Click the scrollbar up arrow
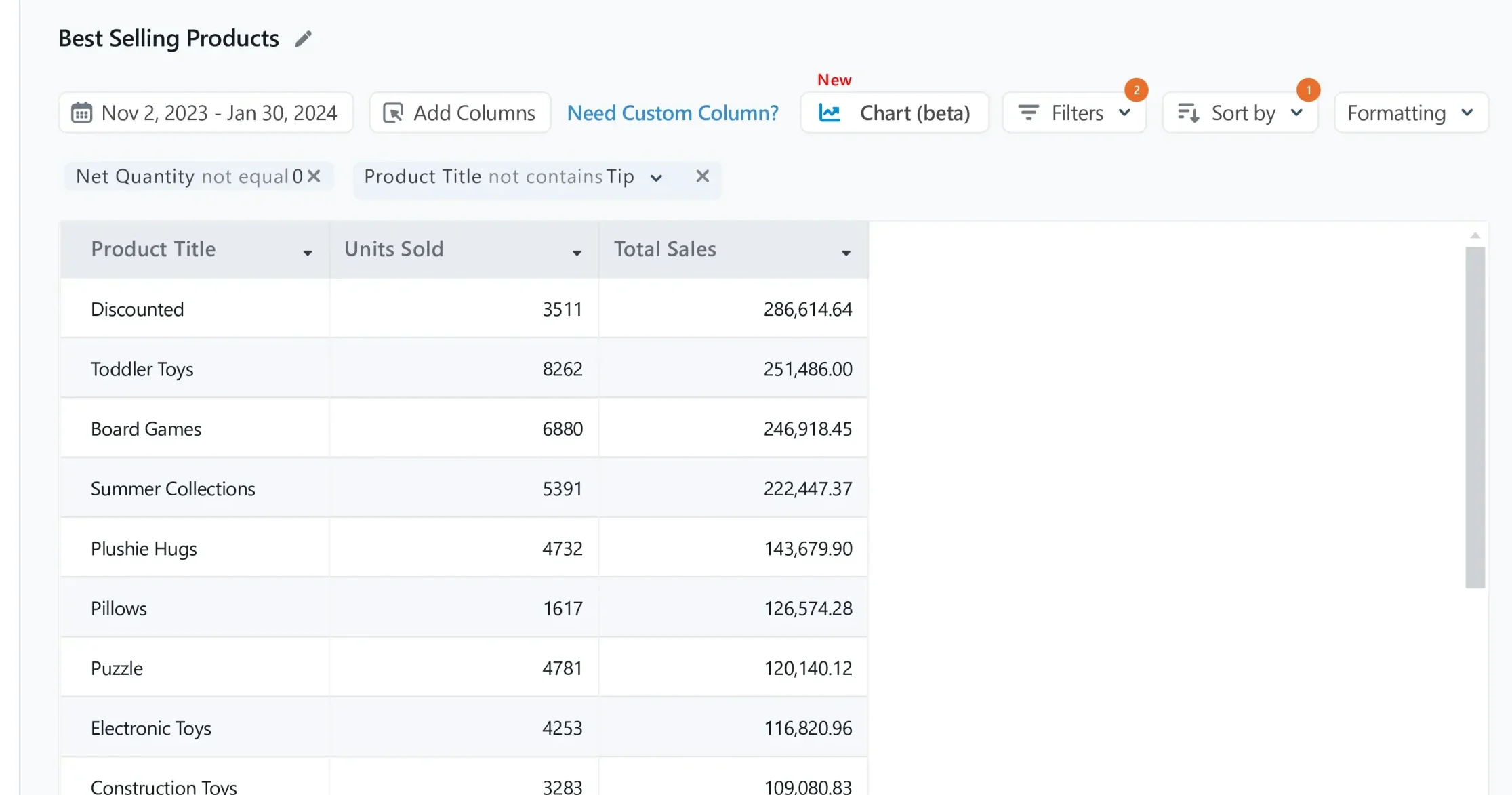 coord(1475,235)
